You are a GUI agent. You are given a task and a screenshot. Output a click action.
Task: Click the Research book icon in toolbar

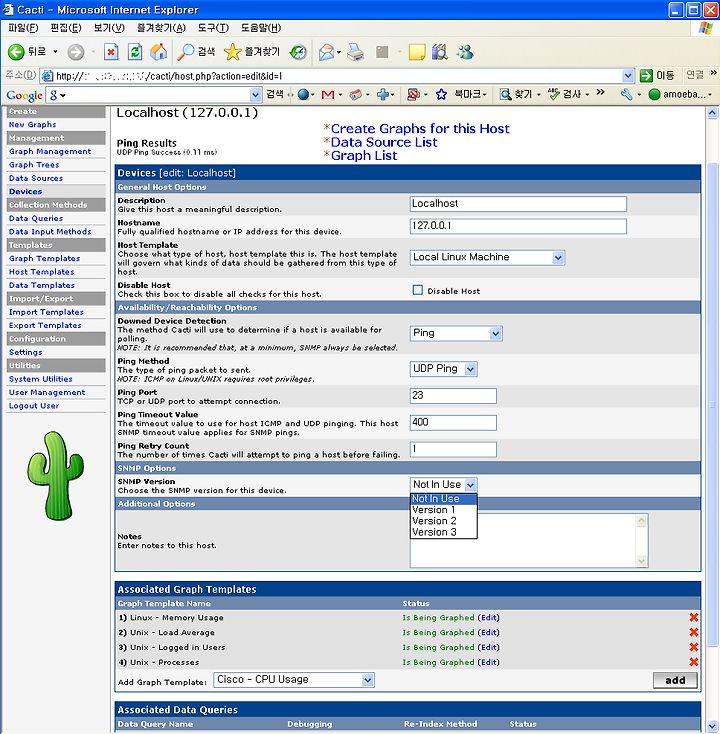pyautogui.click(x=439, y=52)
